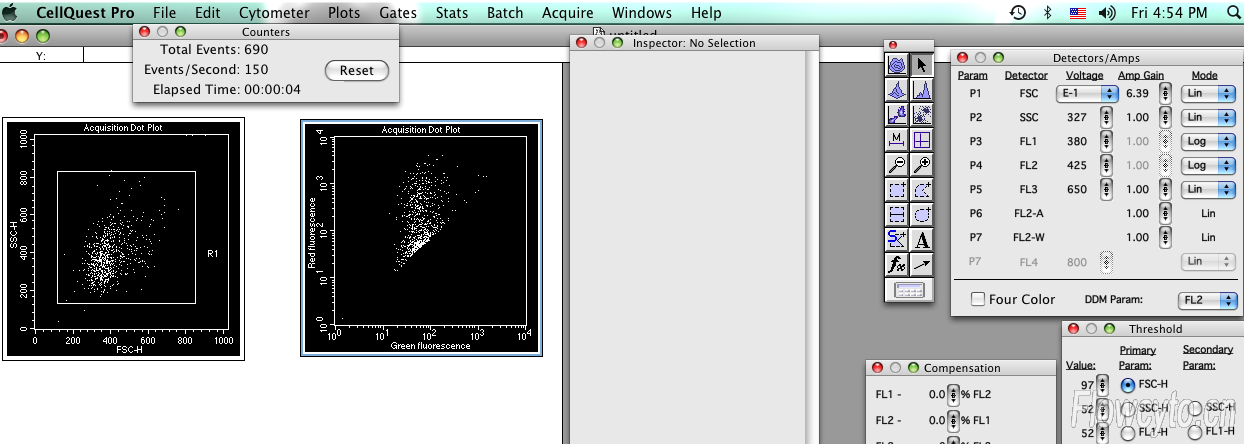Select the arrow drawing tool

click(922, 264)
